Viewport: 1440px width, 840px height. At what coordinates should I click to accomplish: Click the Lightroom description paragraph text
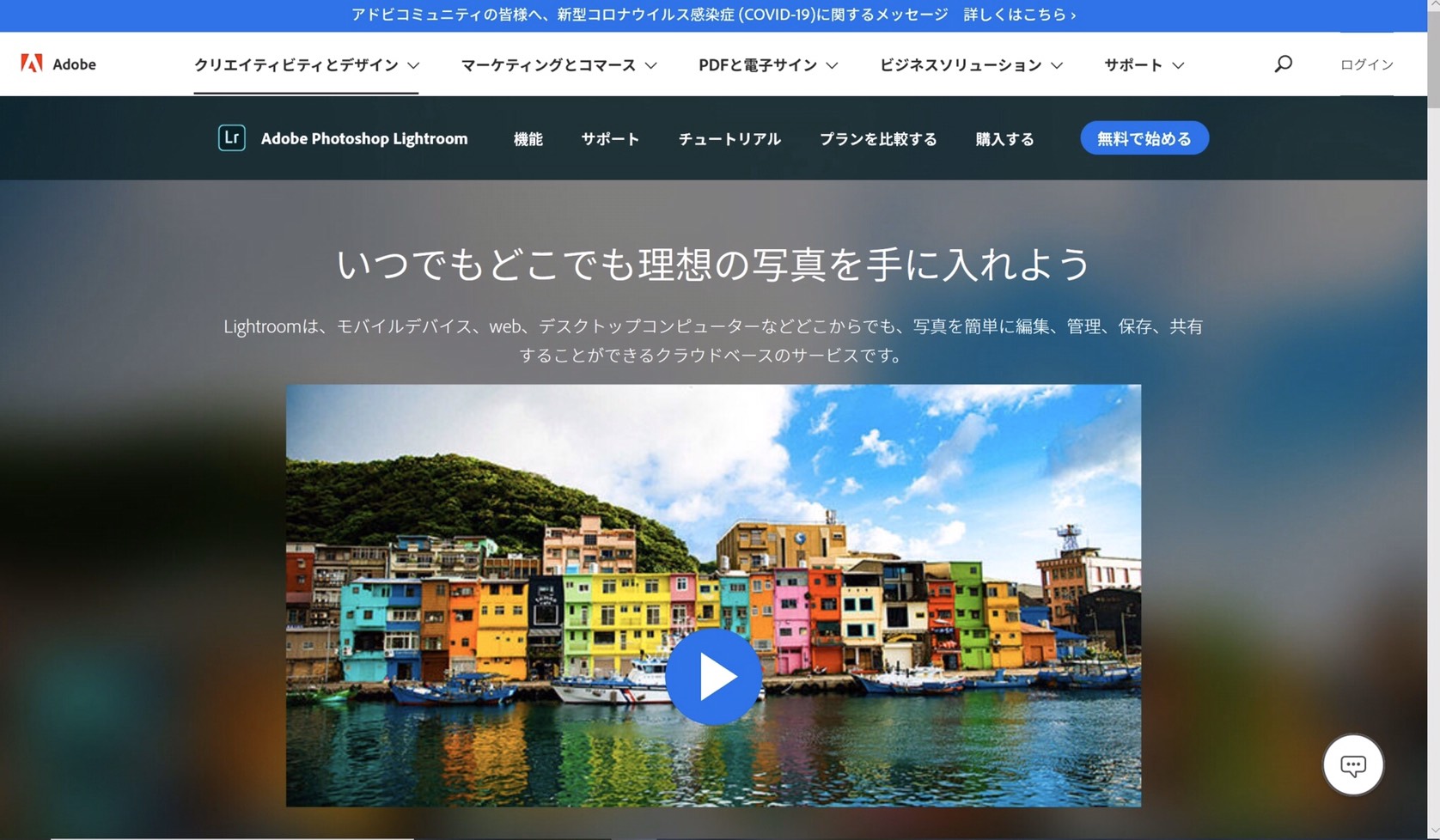(713, 340)
